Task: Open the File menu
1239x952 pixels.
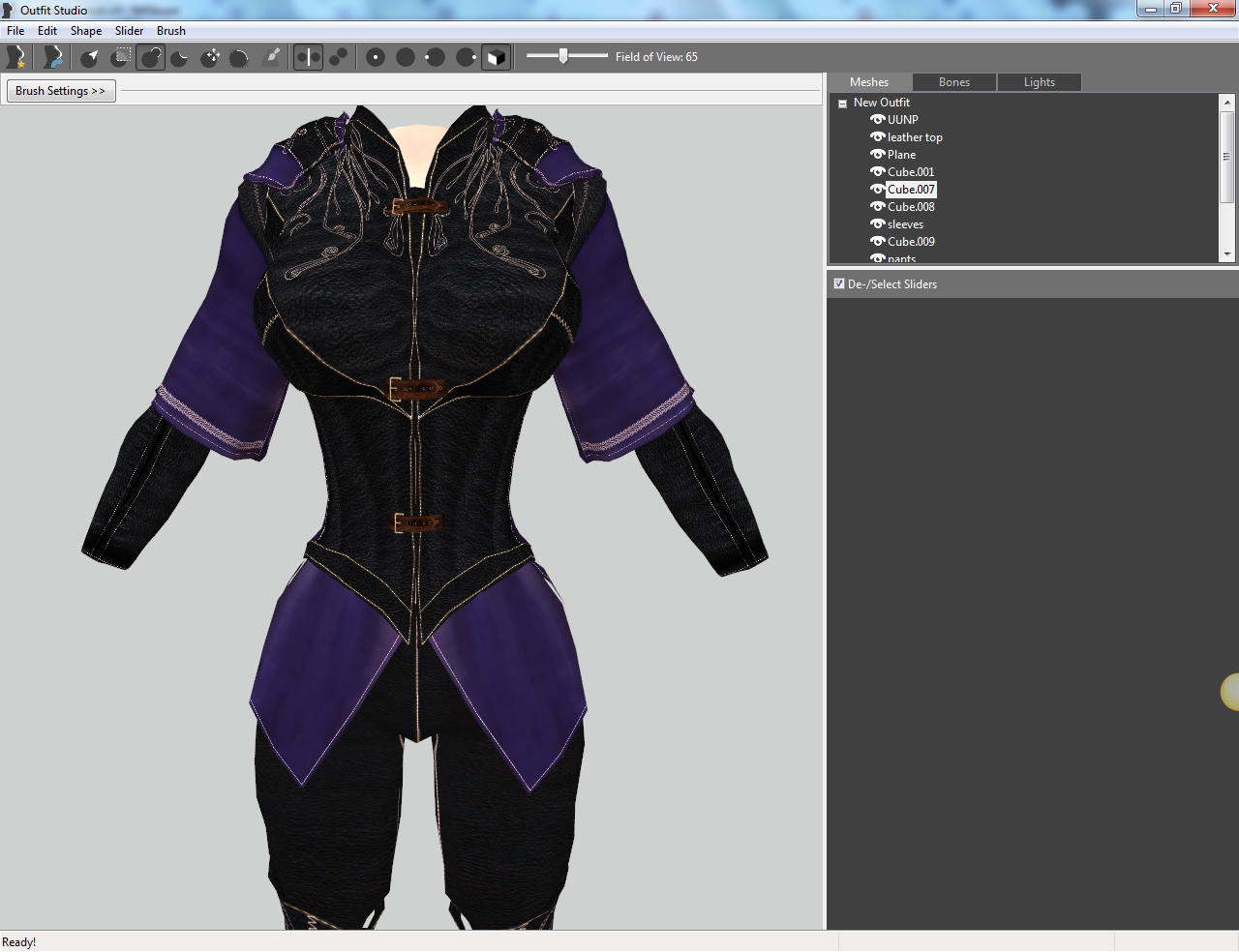Action: 15,31
